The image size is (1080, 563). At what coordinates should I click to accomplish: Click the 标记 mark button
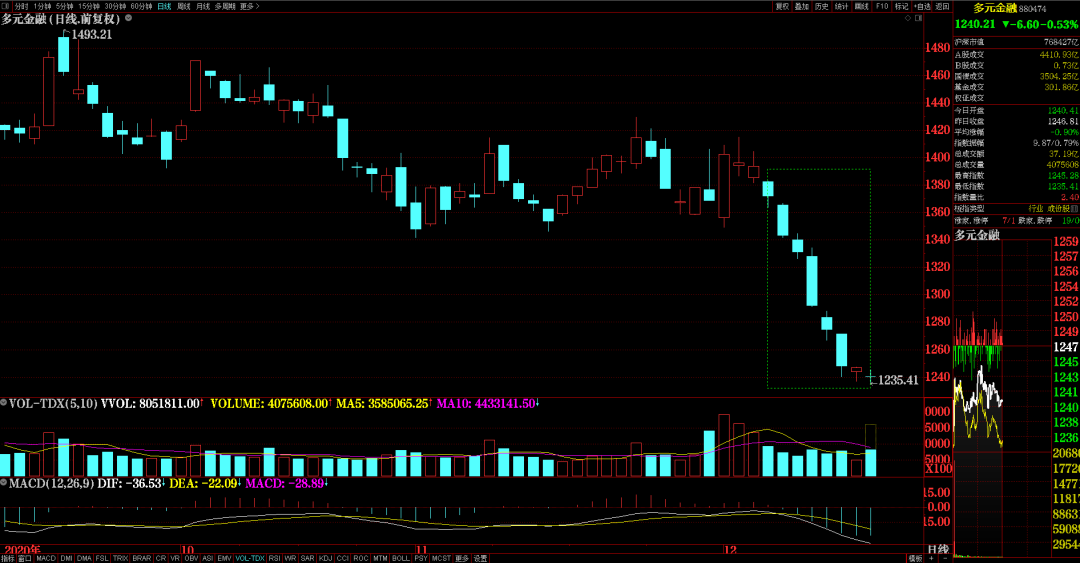902,6
